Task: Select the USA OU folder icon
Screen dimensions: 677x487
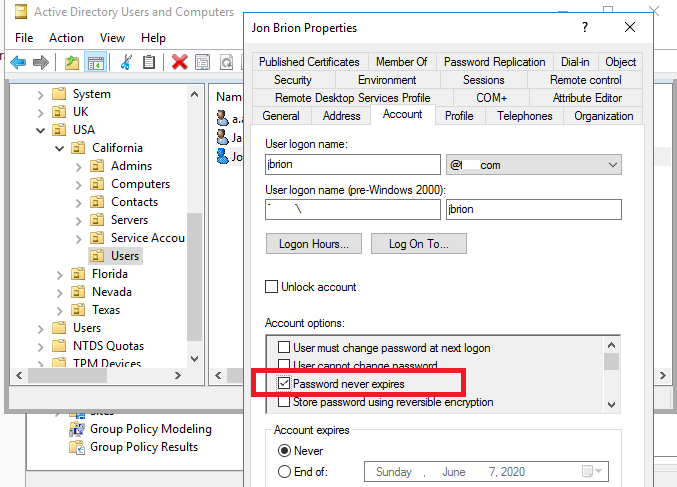Action: (59, 130)
